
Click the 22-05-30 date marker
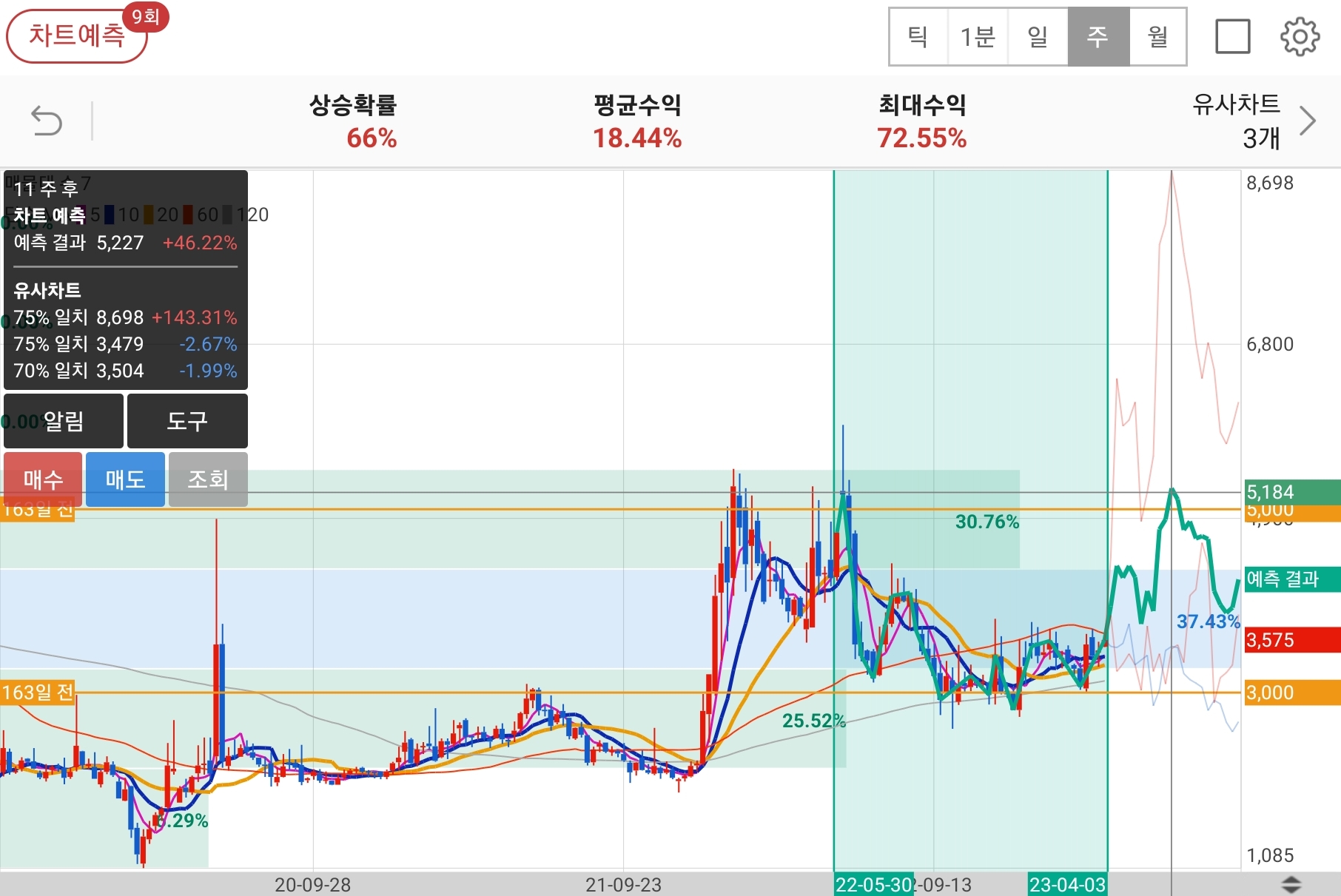874,885
